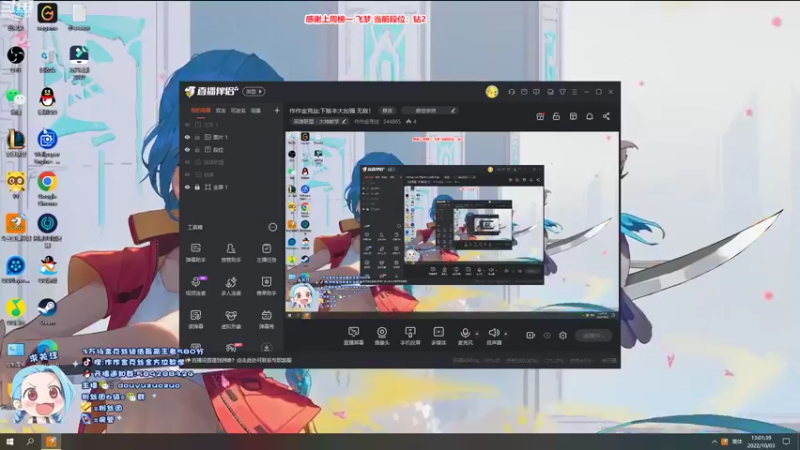Click the T-shirt skin icon in title bar

(562, 92)
